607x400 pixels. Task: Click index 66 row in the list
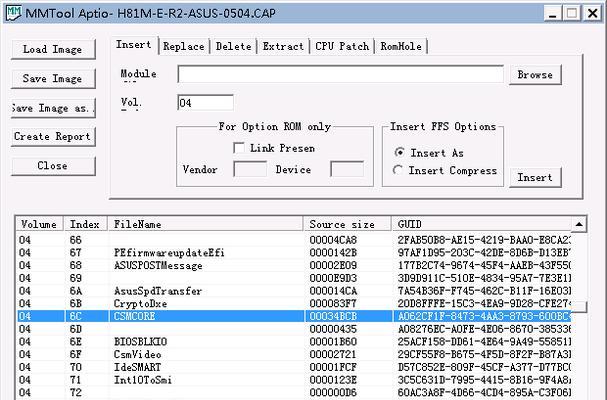click(294, 240)
